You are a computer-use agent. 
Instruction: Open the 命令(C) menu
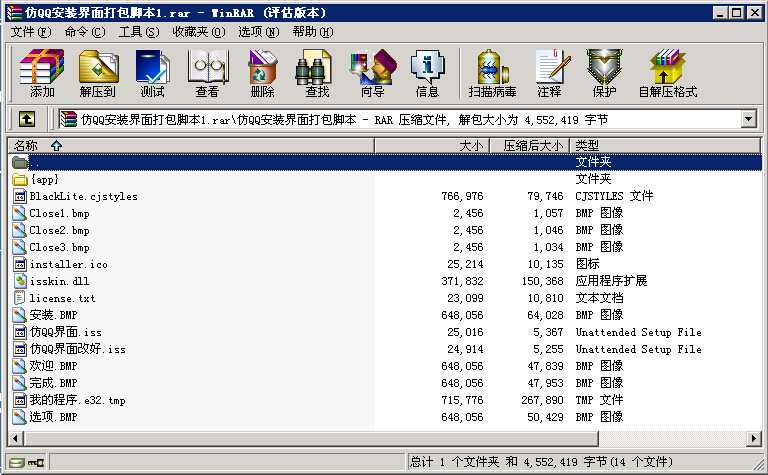[85, 32]
